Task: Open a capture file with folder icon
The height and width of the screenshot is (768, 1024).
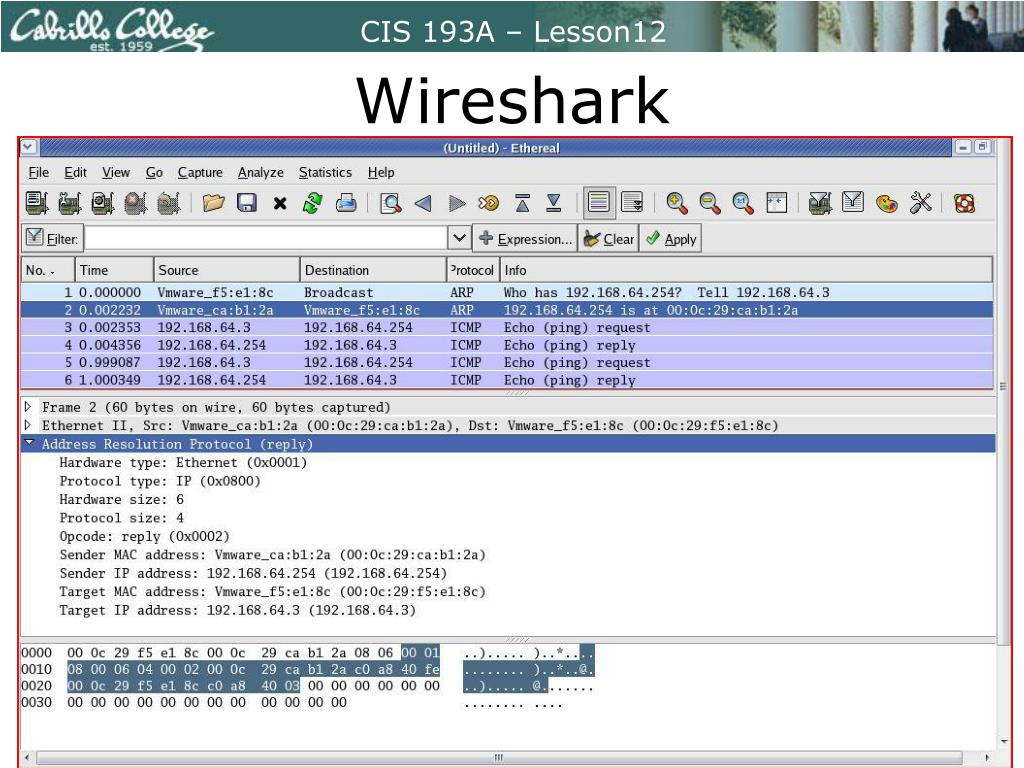Action: (213, 203)
